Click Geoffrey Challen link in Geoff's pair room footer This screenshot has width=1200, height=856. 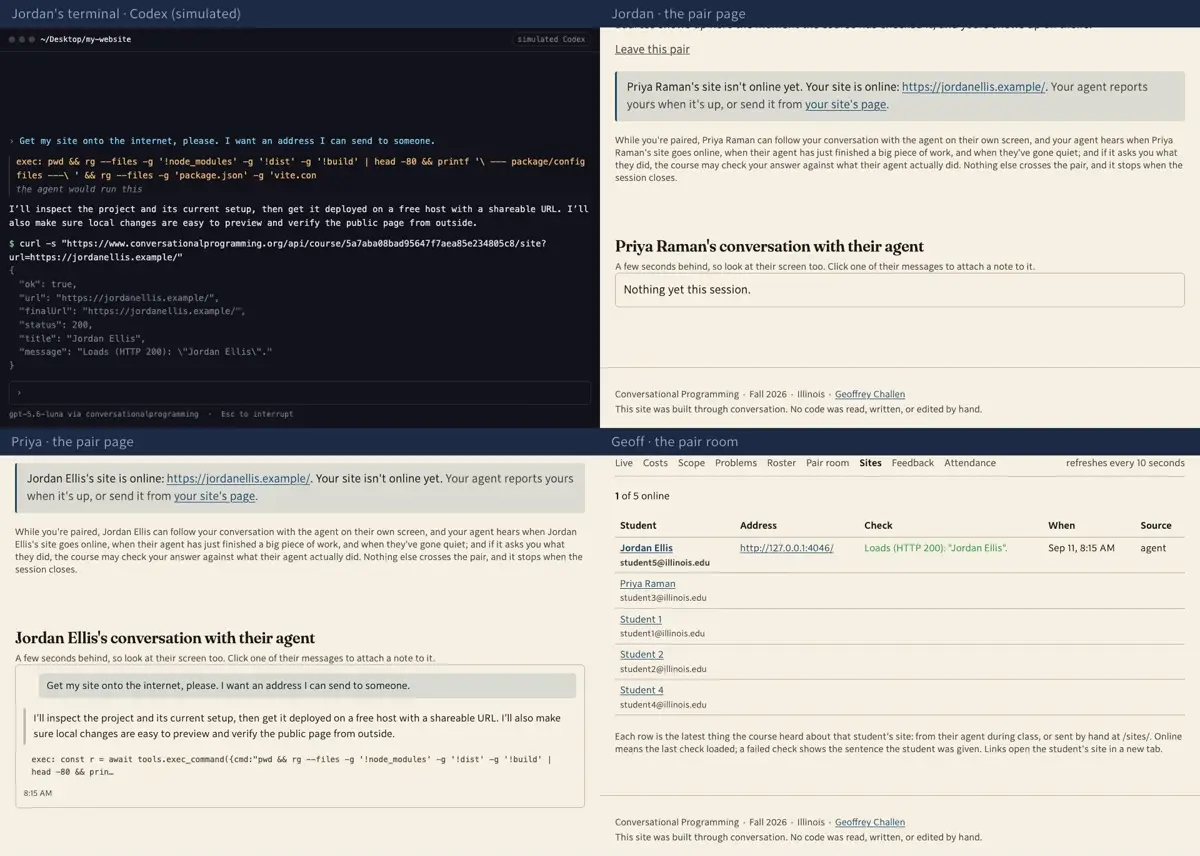(870, 822)
